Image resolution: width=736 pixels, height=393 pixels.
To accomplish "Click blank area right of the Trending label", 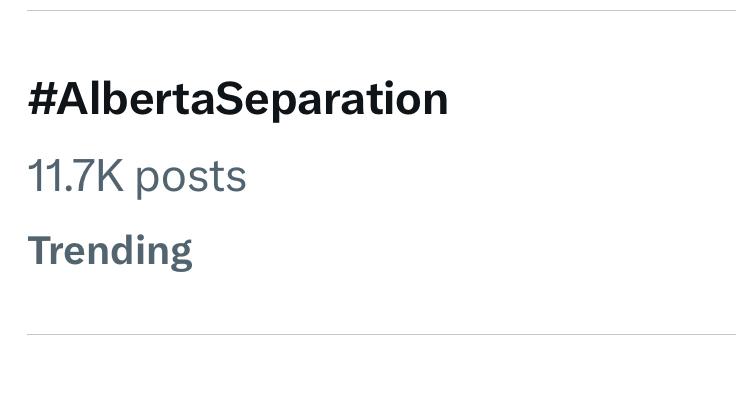I will [x=460, y=252].
